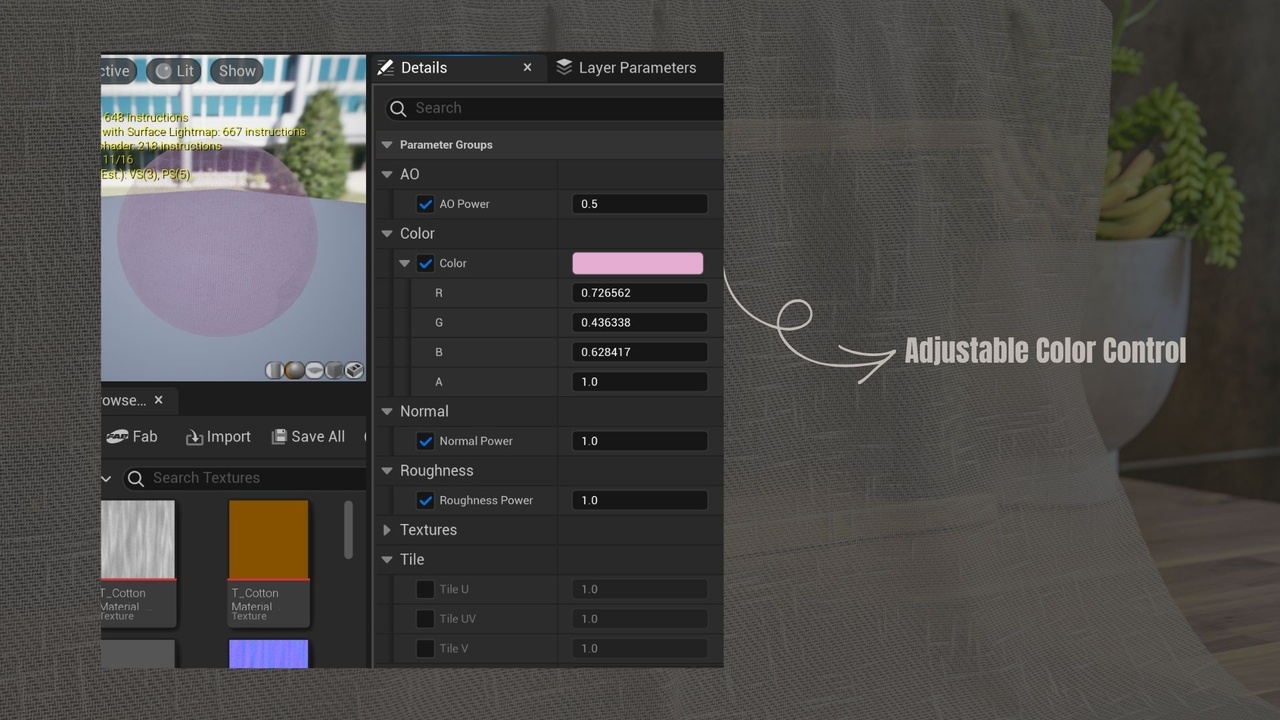The width and height of the screenshot is (1280, 720).
Task: Select the plane preview mesh icon
Action: (314, 371)
